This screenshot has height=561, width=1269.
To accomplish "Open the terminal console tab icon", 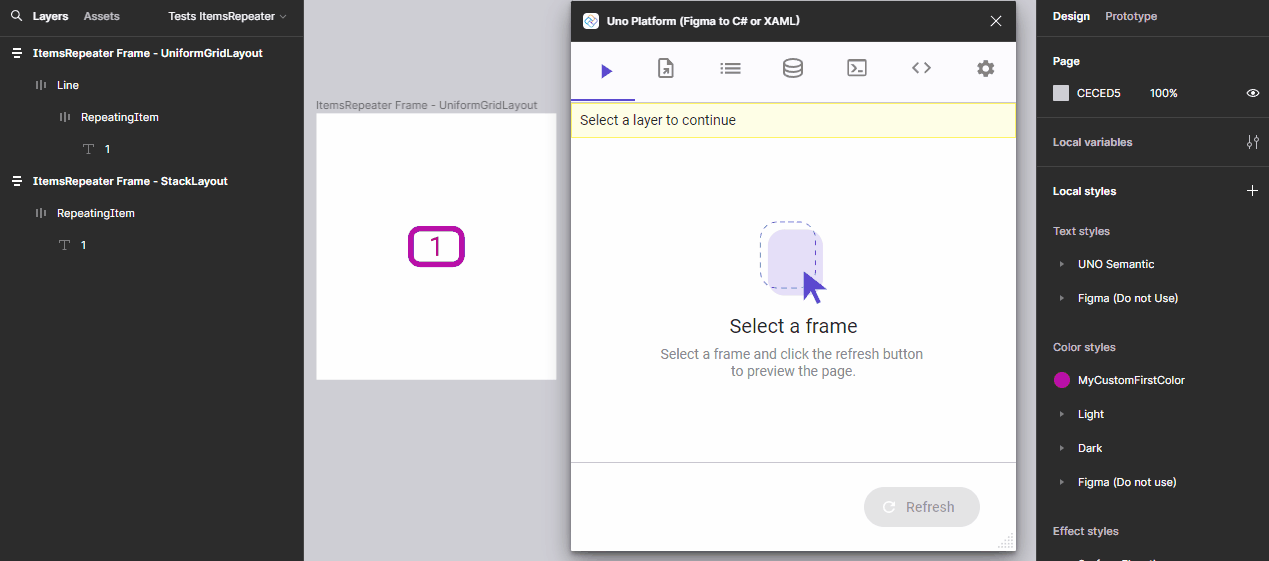I will pos(857,68).
